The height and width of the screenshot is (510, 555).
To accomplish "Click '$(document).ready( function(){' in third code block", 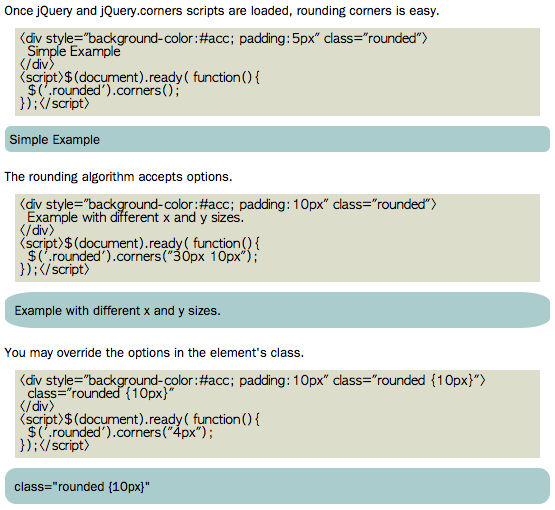I will pyautogui.click(x=139, y=419).
